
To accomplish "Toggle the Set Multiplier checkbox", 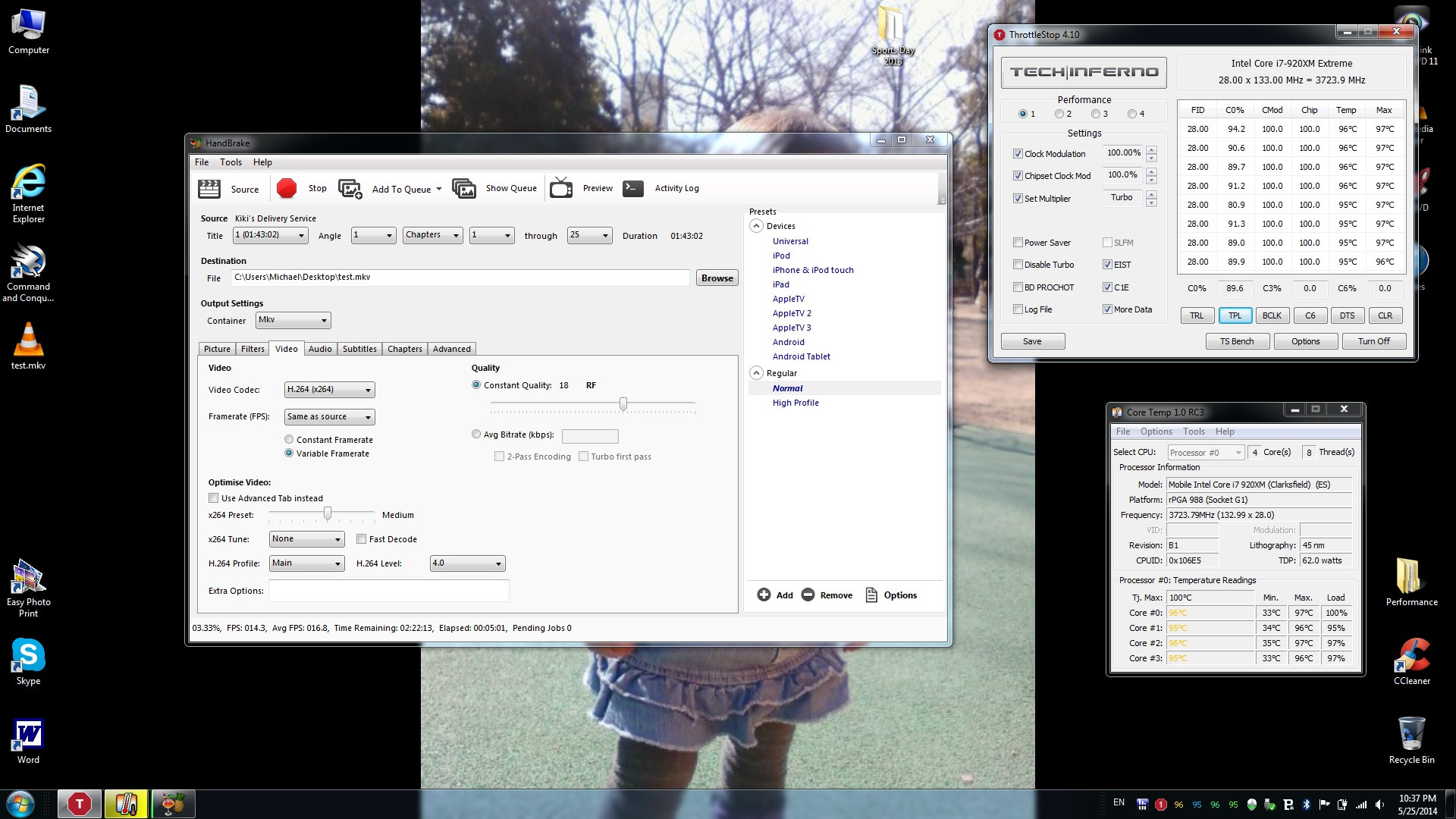I will [x=1018, y=199].
